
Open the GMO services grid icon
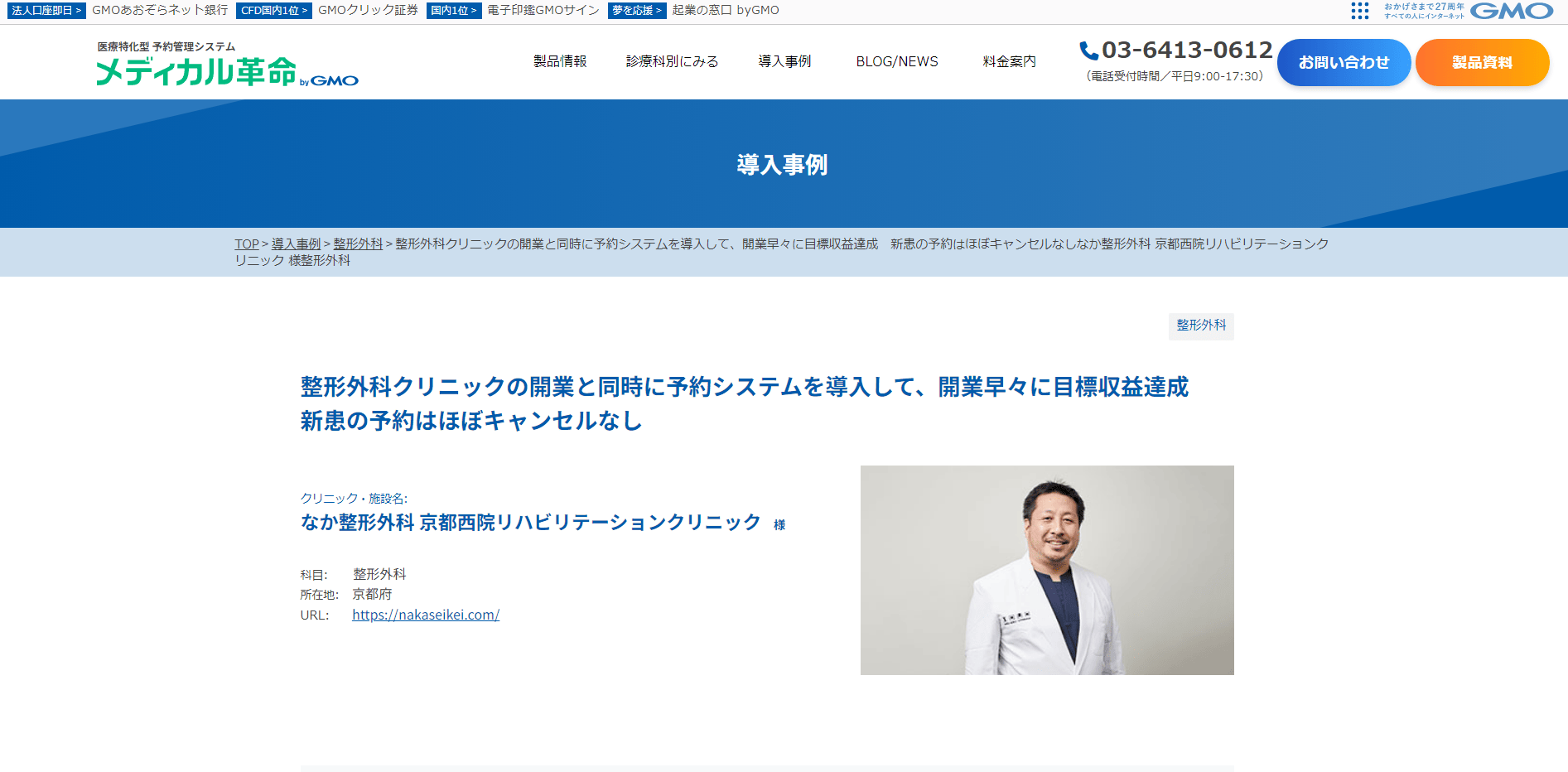pyautogui.click(x=1359, y=11)
